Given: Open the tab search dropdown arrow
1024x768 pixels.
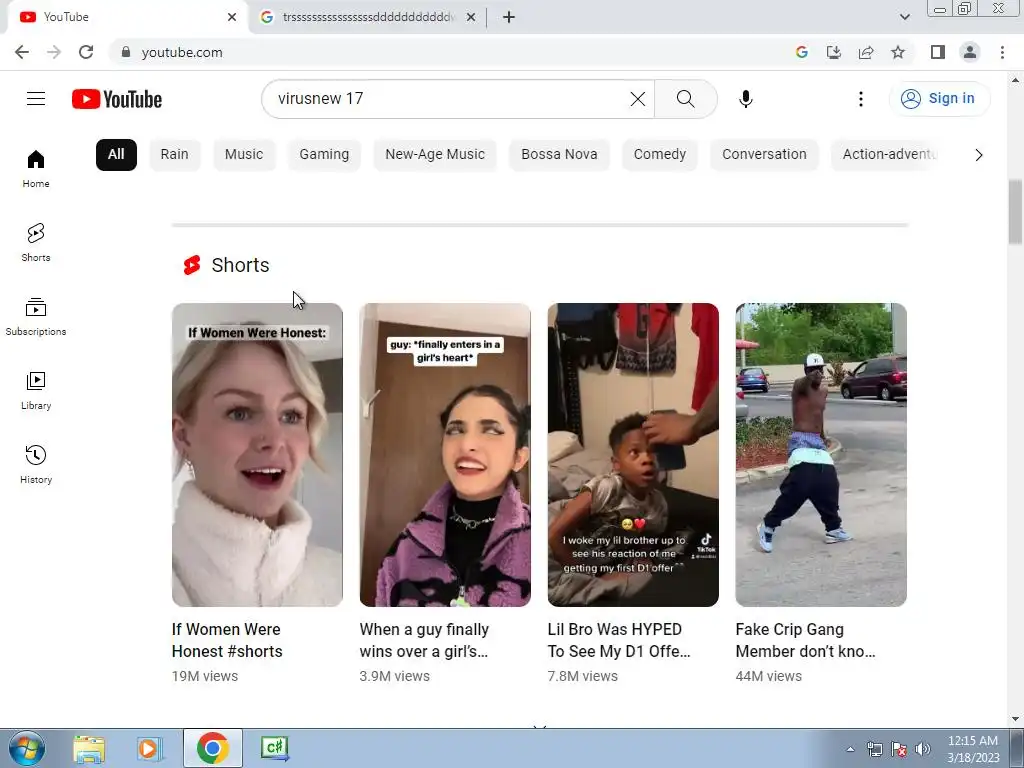Looking at the screenshot, I should pyautogui.click(x=904, y=17).
